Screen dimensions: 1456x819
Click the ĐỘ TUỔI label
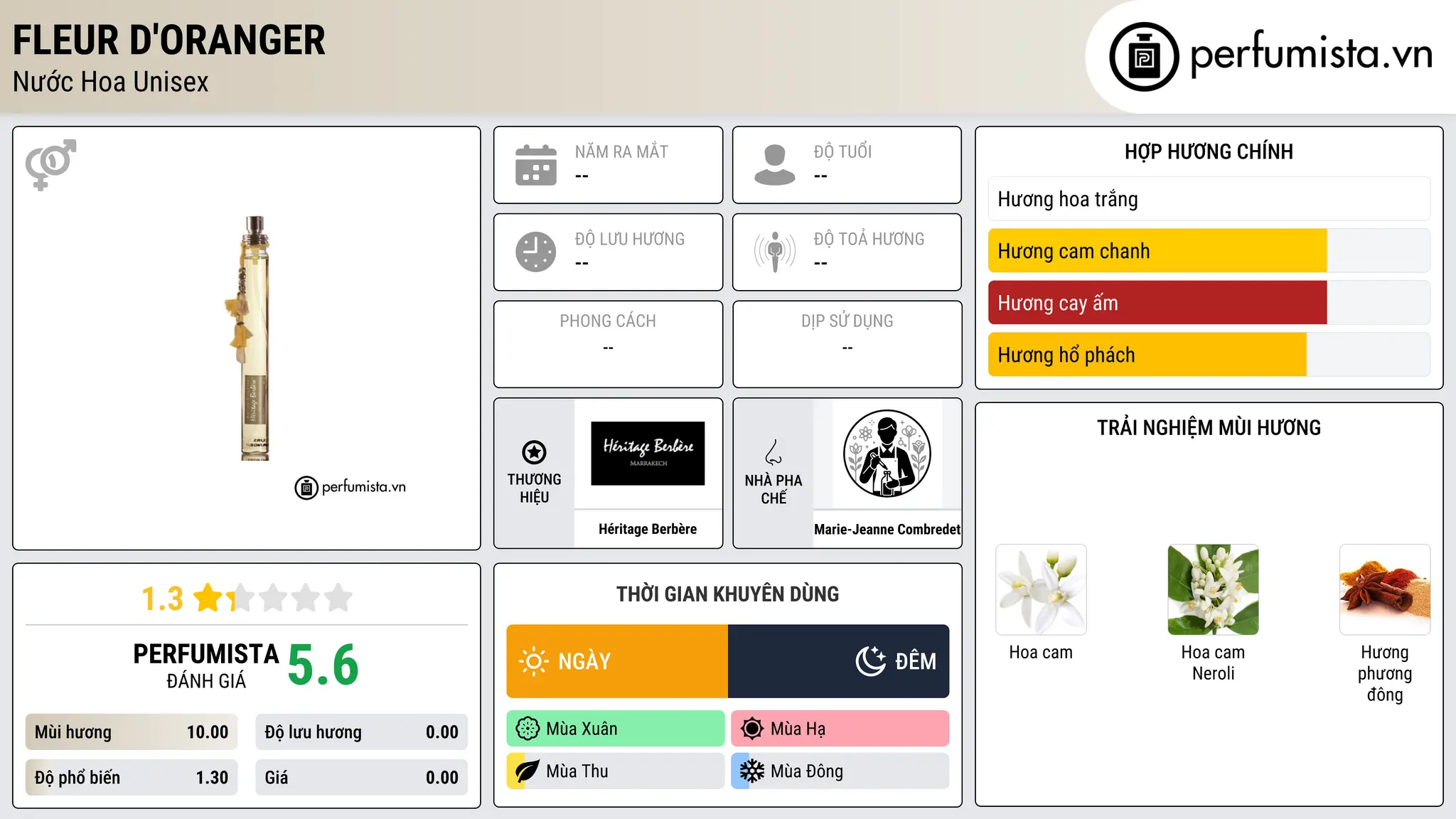pos(842,151)
